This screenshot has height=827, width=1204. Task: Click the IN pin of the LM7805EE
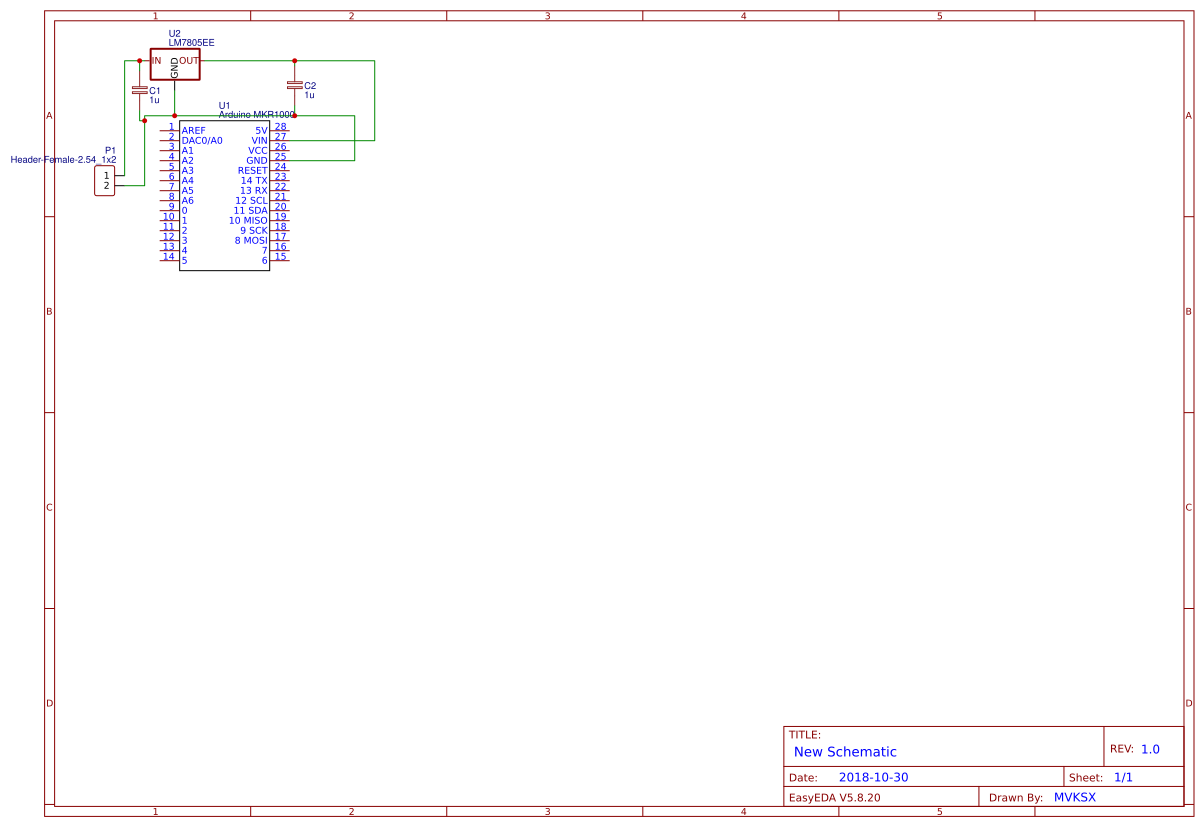tap(155, 60)
